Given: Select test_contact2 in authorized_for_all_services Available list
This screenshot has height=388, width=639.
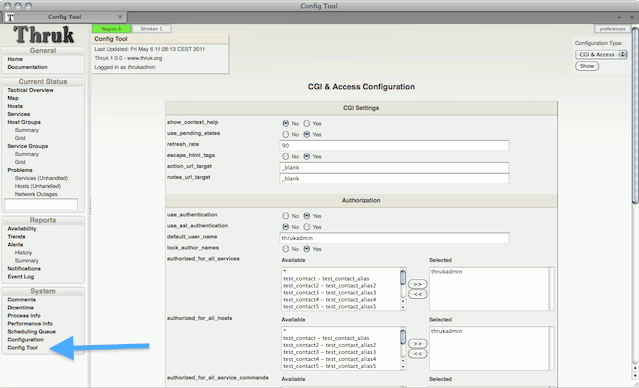Looking at the screenshot, I should point(330,286).
